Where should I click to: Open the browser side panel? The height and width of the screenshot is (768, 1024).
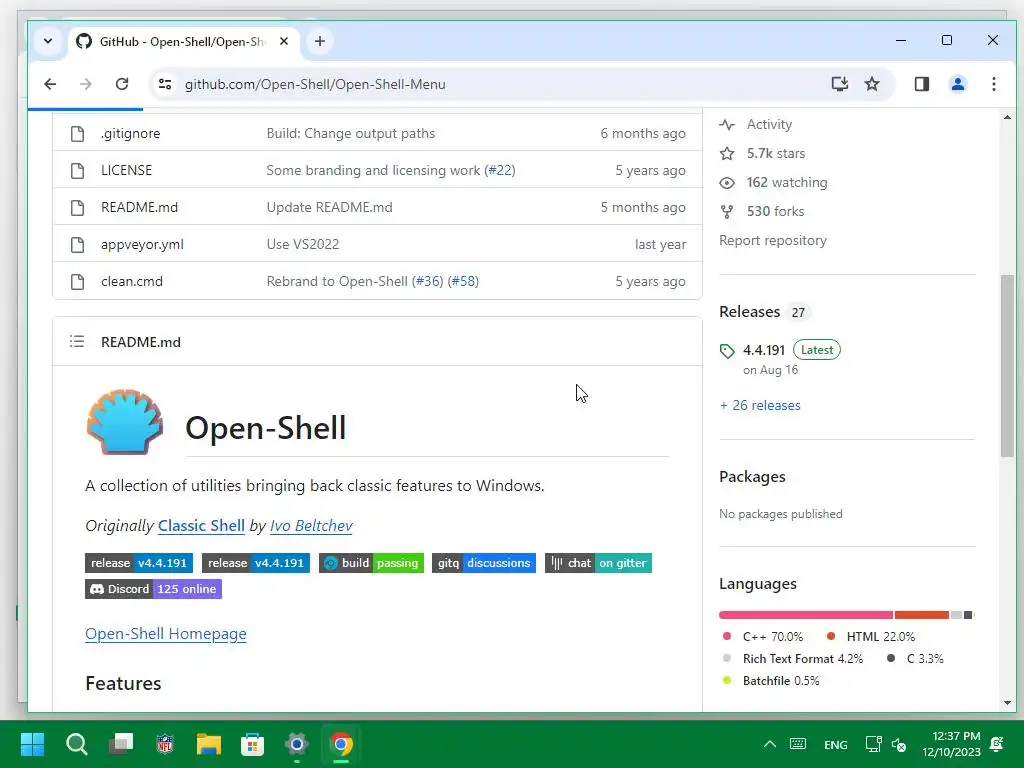pos(921,84)
